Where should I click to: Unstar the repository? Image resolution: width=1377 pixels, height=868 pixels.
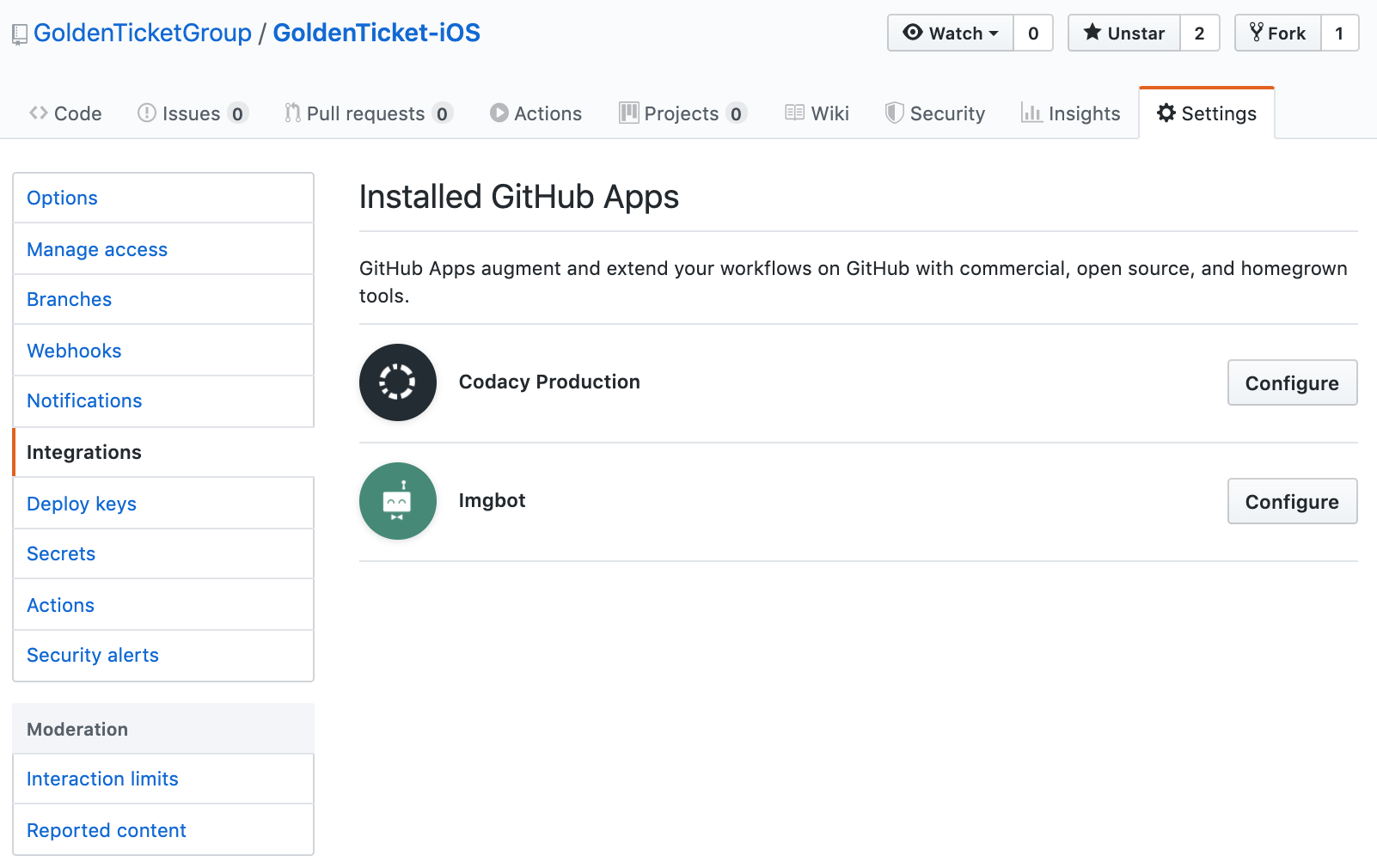pyautogui.click(x=1124, y=34)
